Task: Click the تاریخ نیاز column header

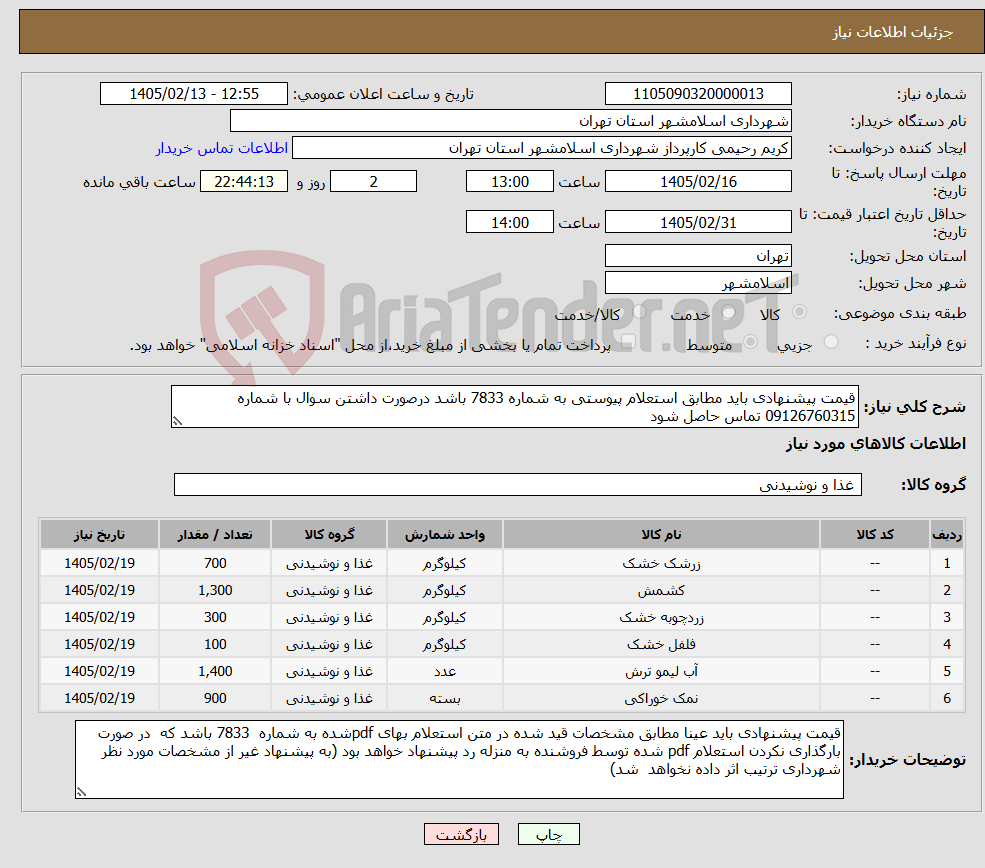Action: [99, 534]
